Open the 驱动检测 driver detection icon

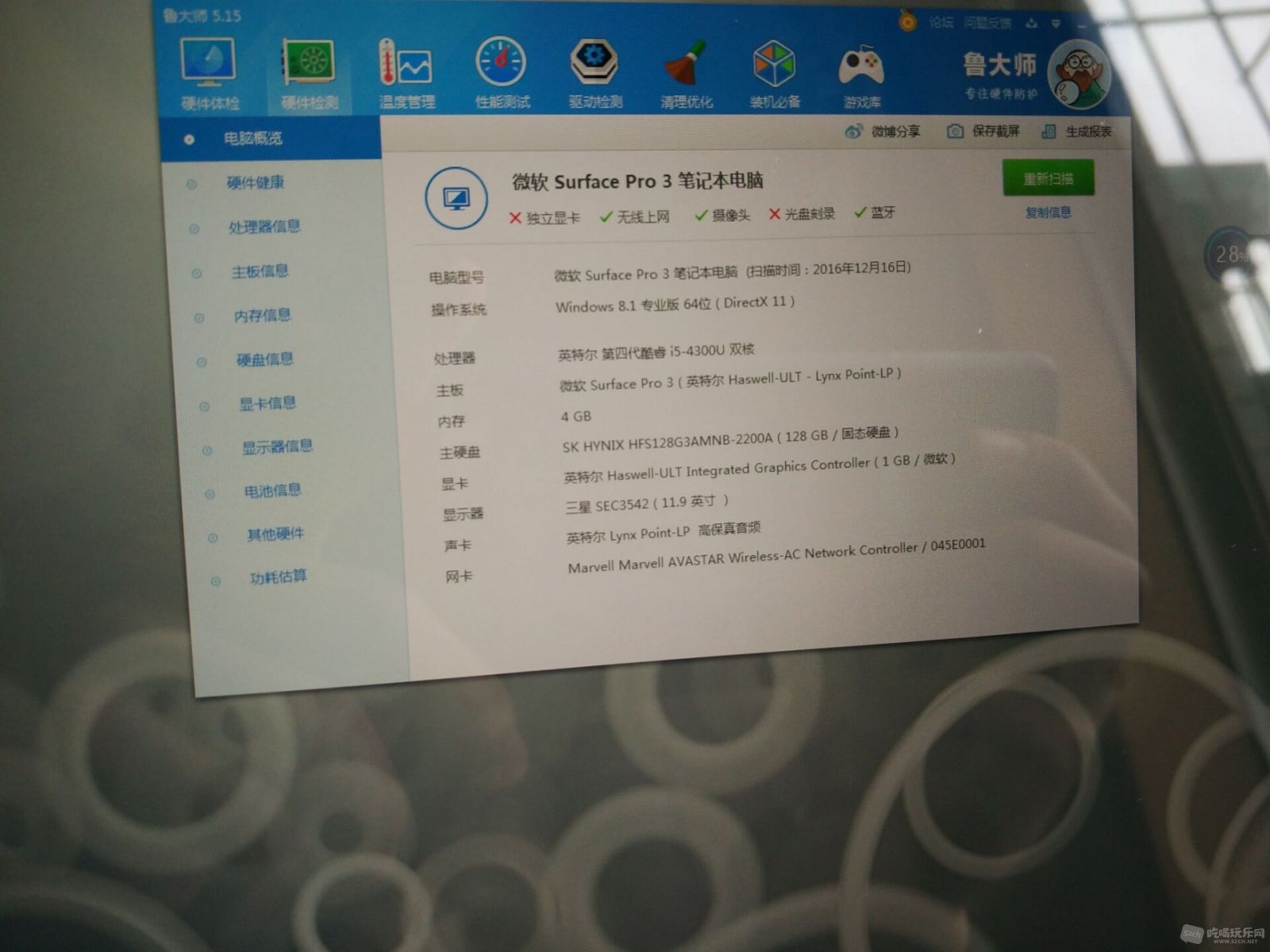point(595,73)
